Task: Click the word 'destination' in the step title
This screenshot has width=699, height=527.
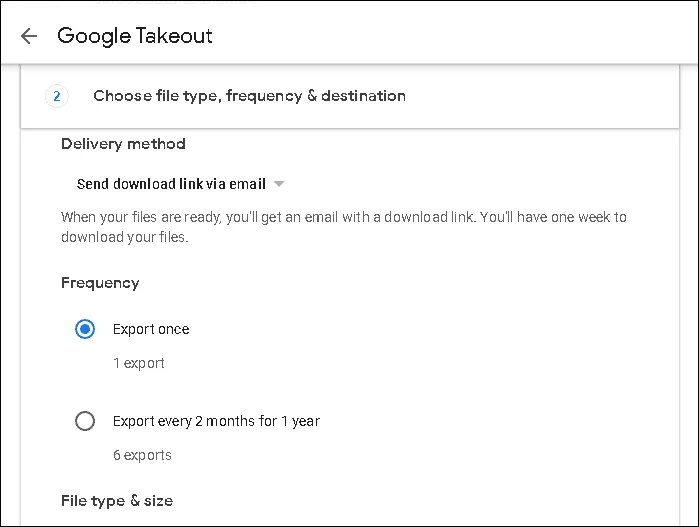Action: 363,96
